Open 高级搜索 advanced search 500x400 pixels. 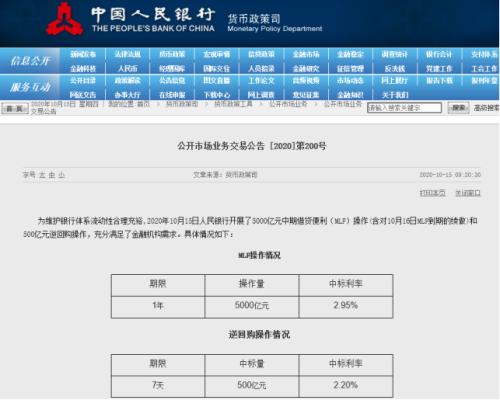pos(486,108)
